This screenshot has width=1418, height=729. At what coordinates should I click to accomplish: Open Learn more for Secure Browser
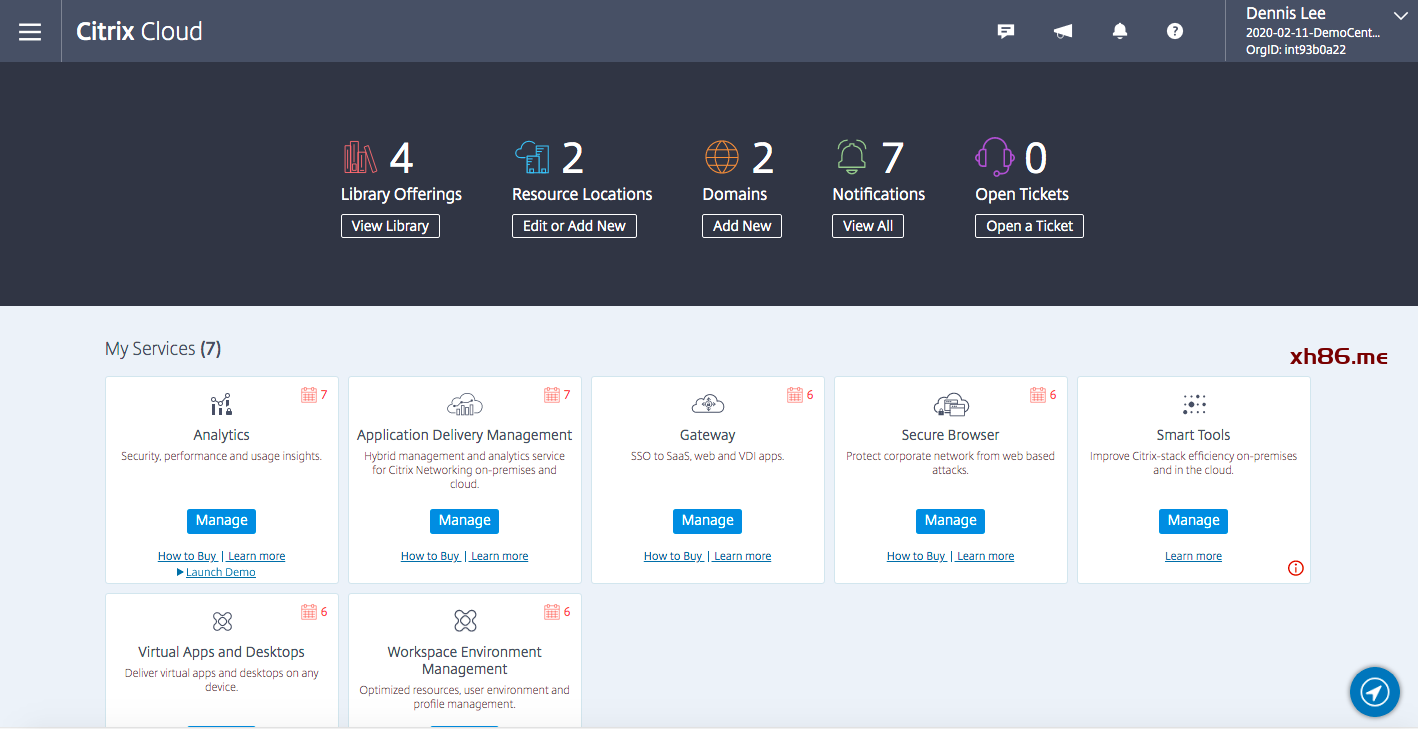click(985, 556)
